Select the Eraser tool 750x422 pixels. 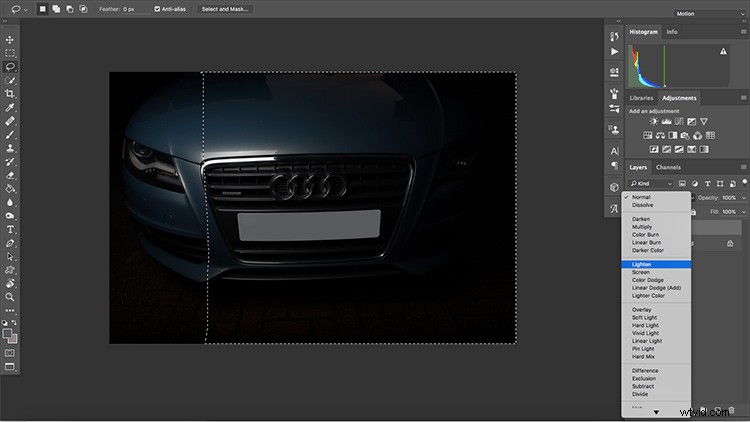pos(10,175)
